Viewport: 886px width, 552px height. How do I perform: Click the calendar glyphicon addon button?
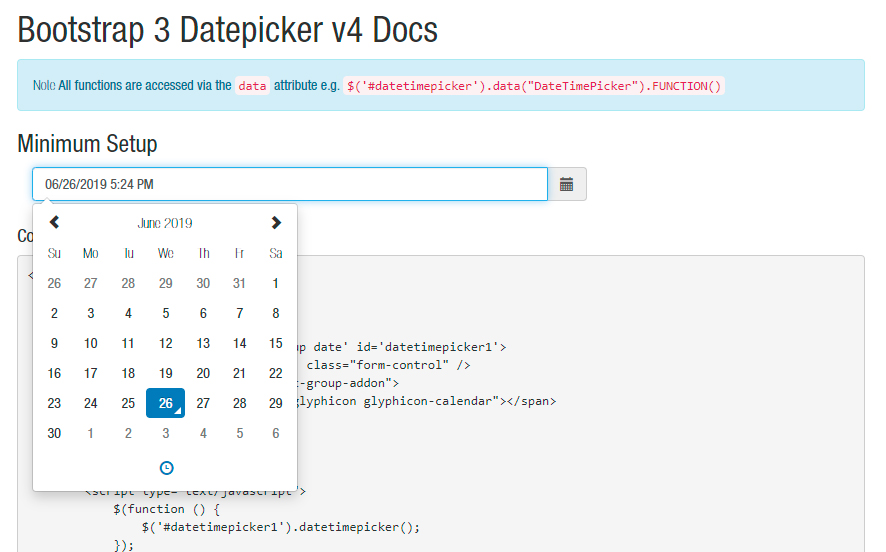567,184
